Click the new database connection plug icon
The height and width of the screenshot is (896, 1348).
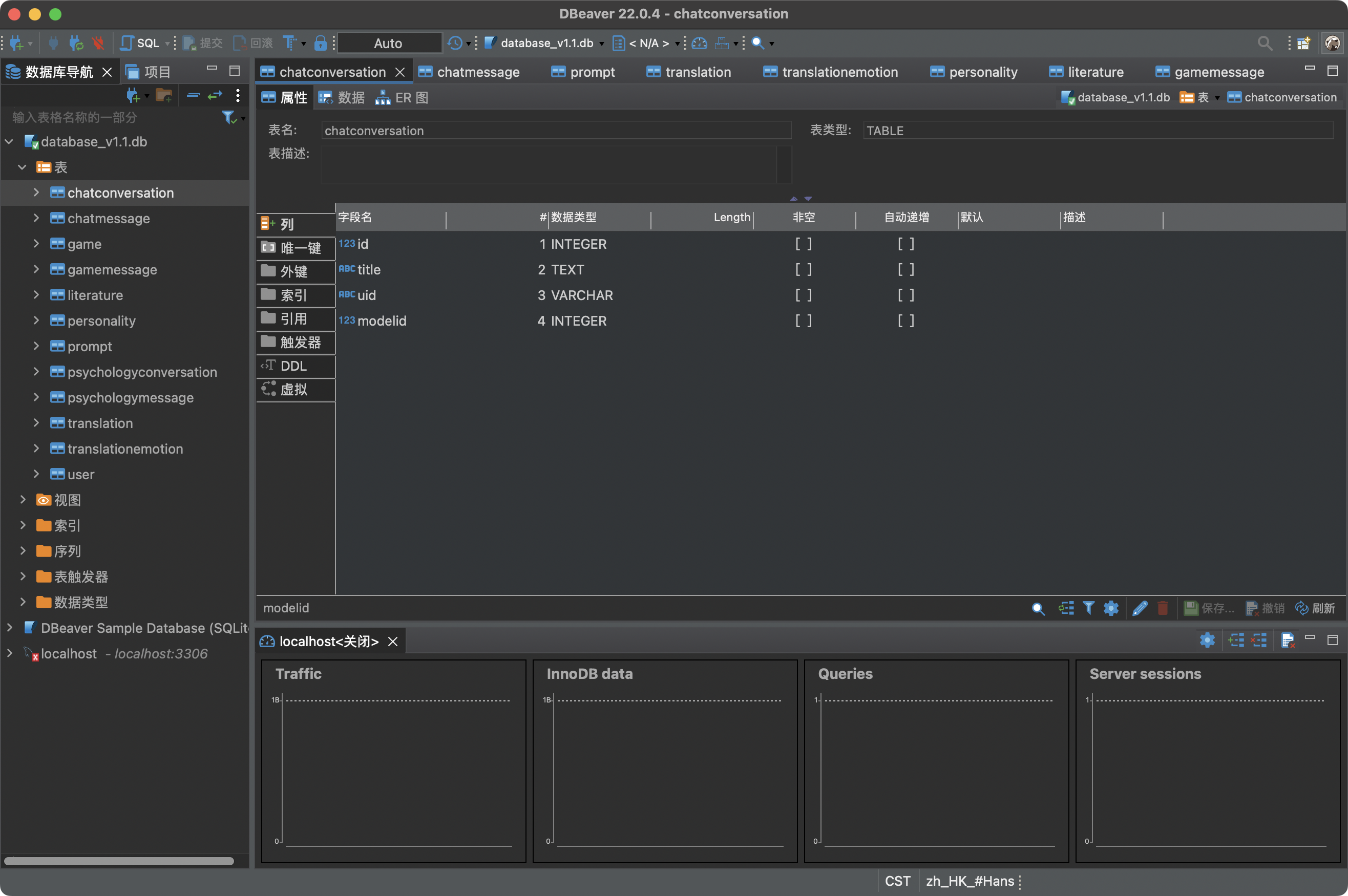(x=16, y=43)
